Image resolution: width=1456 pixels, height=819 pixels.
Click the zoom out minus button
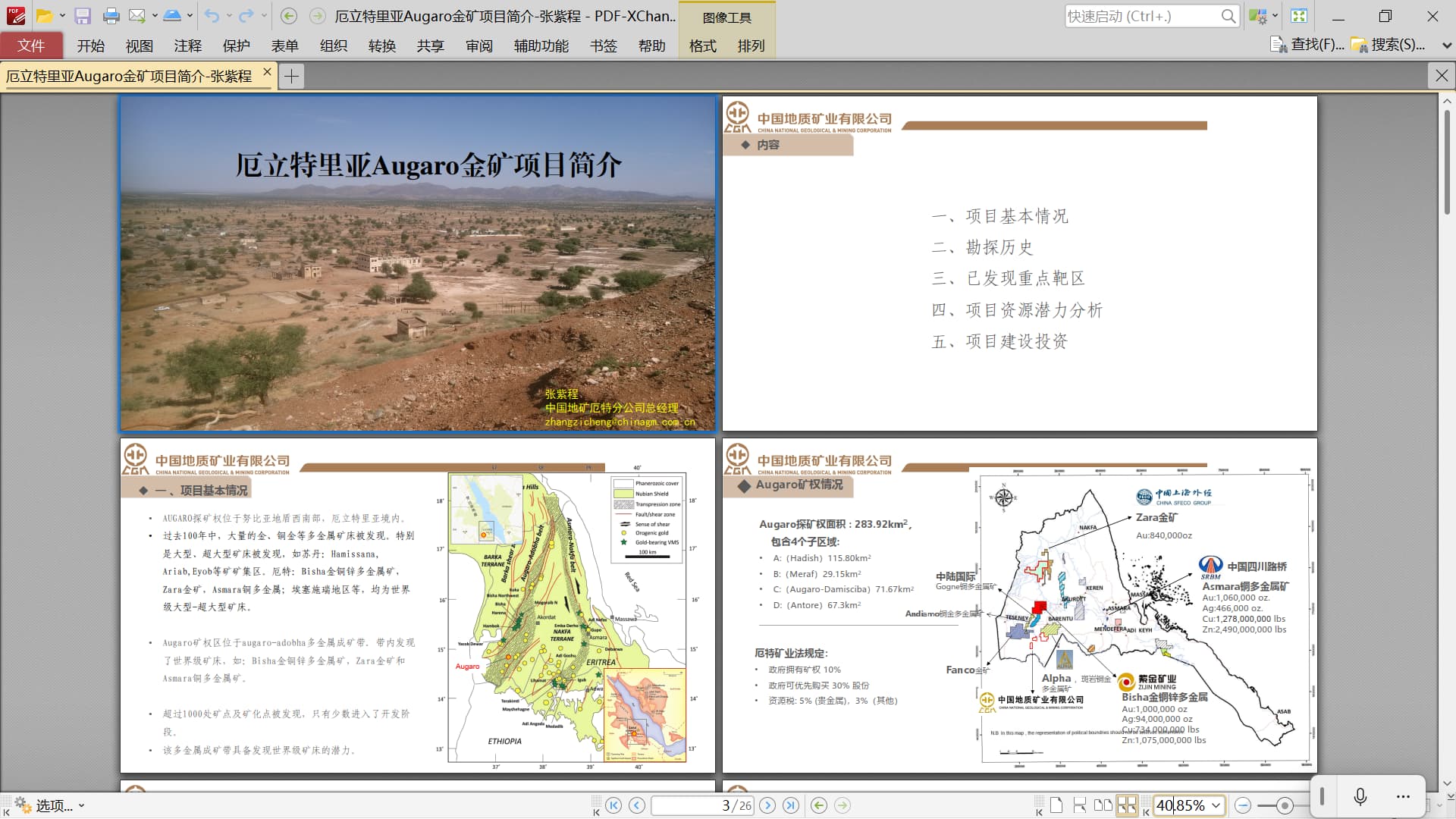point(1242,805)
